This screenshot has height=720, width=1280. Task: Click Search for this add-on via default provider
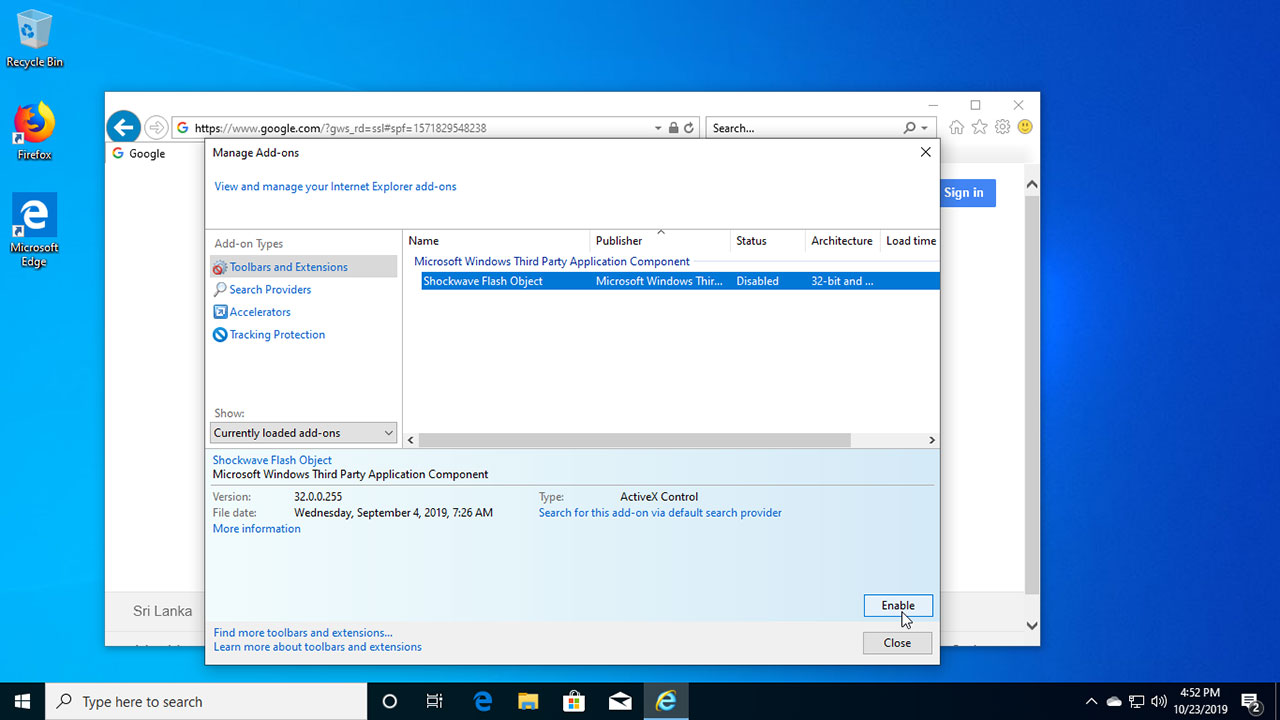click(x=660, y=513)
